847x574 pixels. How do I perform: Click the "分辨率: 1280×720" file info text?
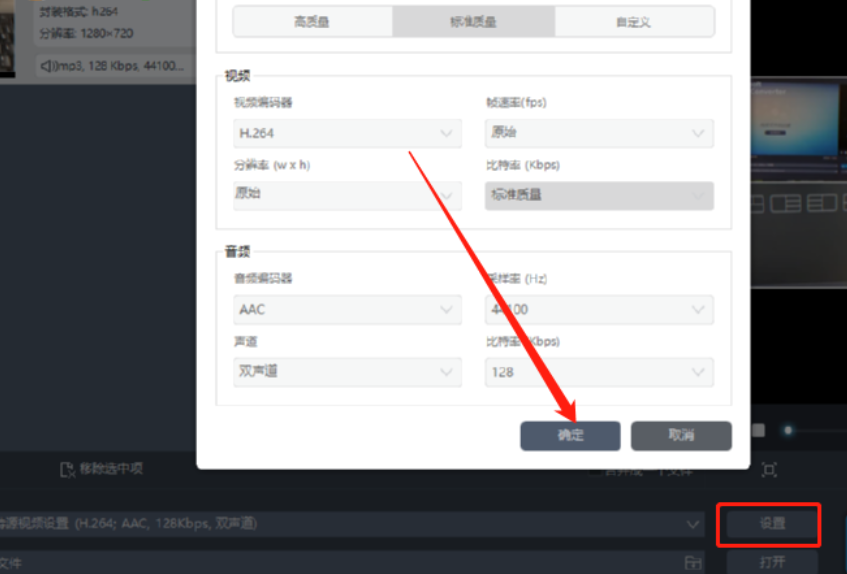pos(86,33)
